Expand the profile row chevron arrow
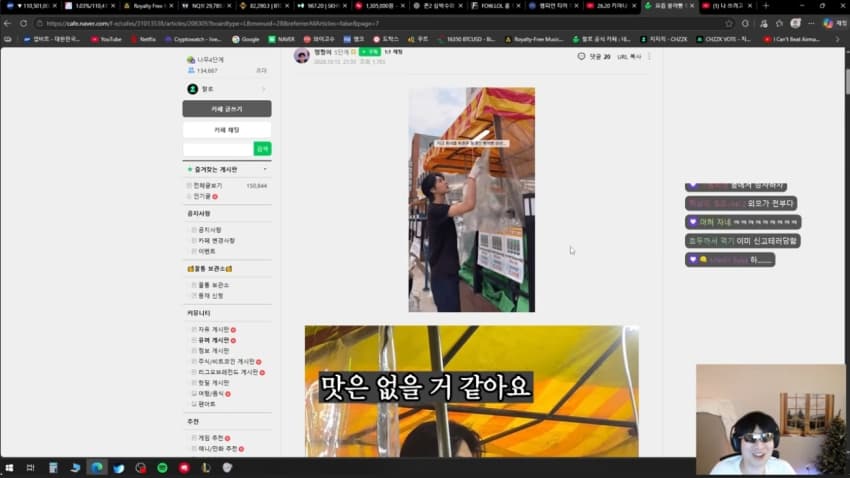850x478 pixels. point(264,89)
